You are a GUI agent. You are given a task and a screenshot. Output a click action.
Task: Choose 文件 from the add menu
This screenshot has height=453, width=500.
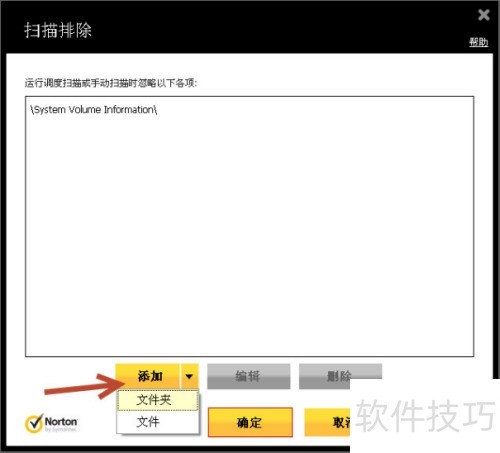coord(158,422)
